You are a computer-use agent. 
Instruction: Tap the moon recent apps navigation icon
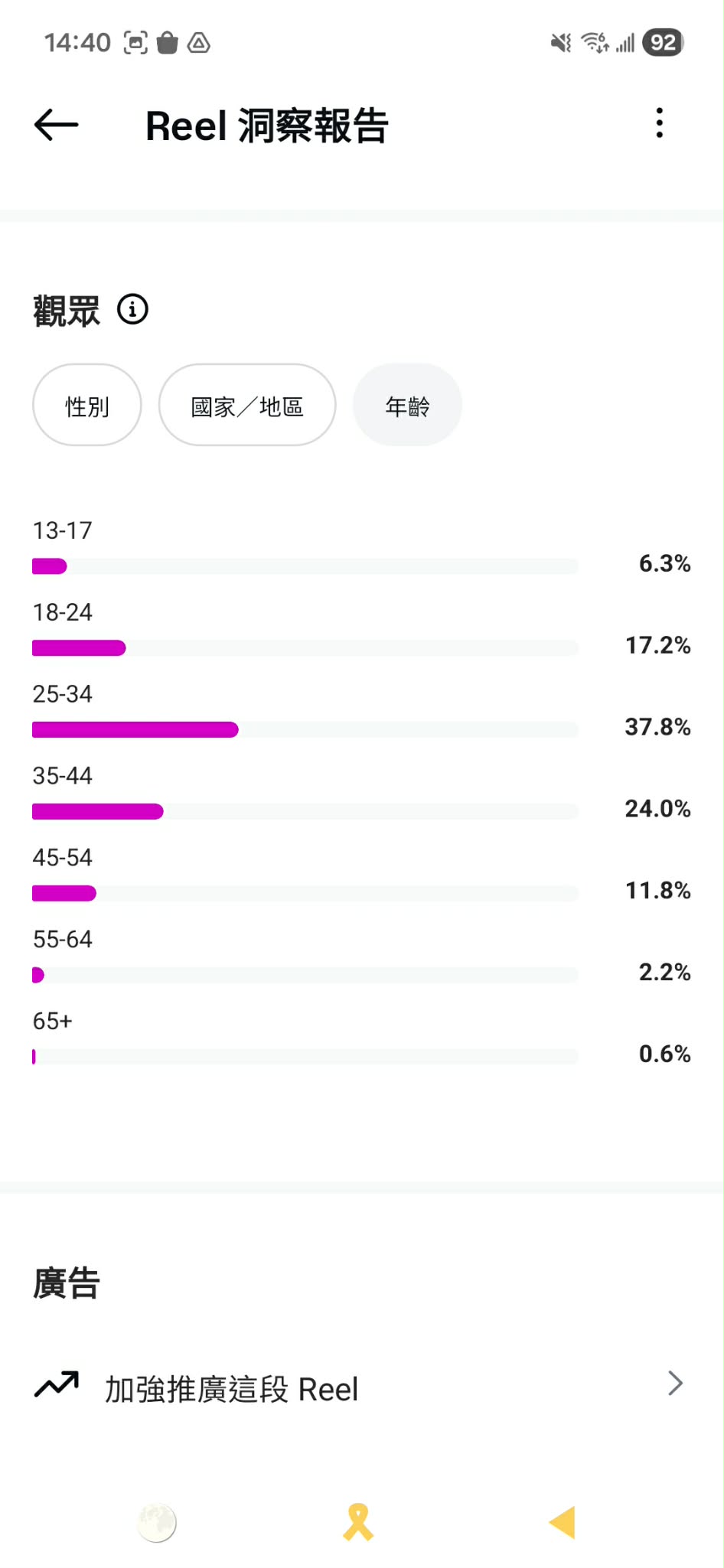(157, 1522)
